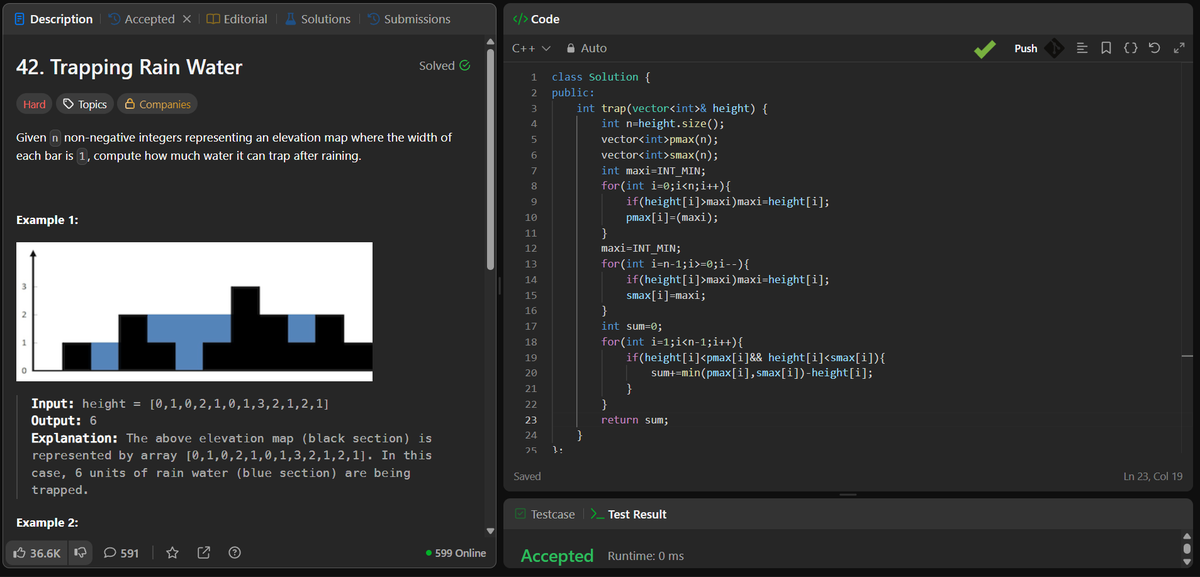The width and height of the screenshot is (1200, 577).
Task: Click the thumbs down dislike icon
Action: [x=79, y=553]
